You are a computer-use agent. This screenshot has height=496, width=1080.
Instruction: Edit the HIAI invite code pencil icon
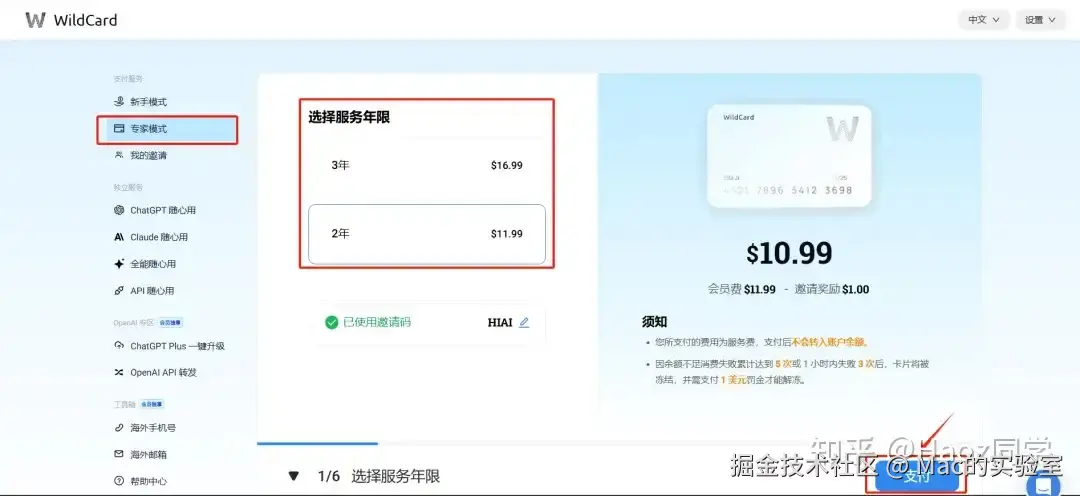524,322
